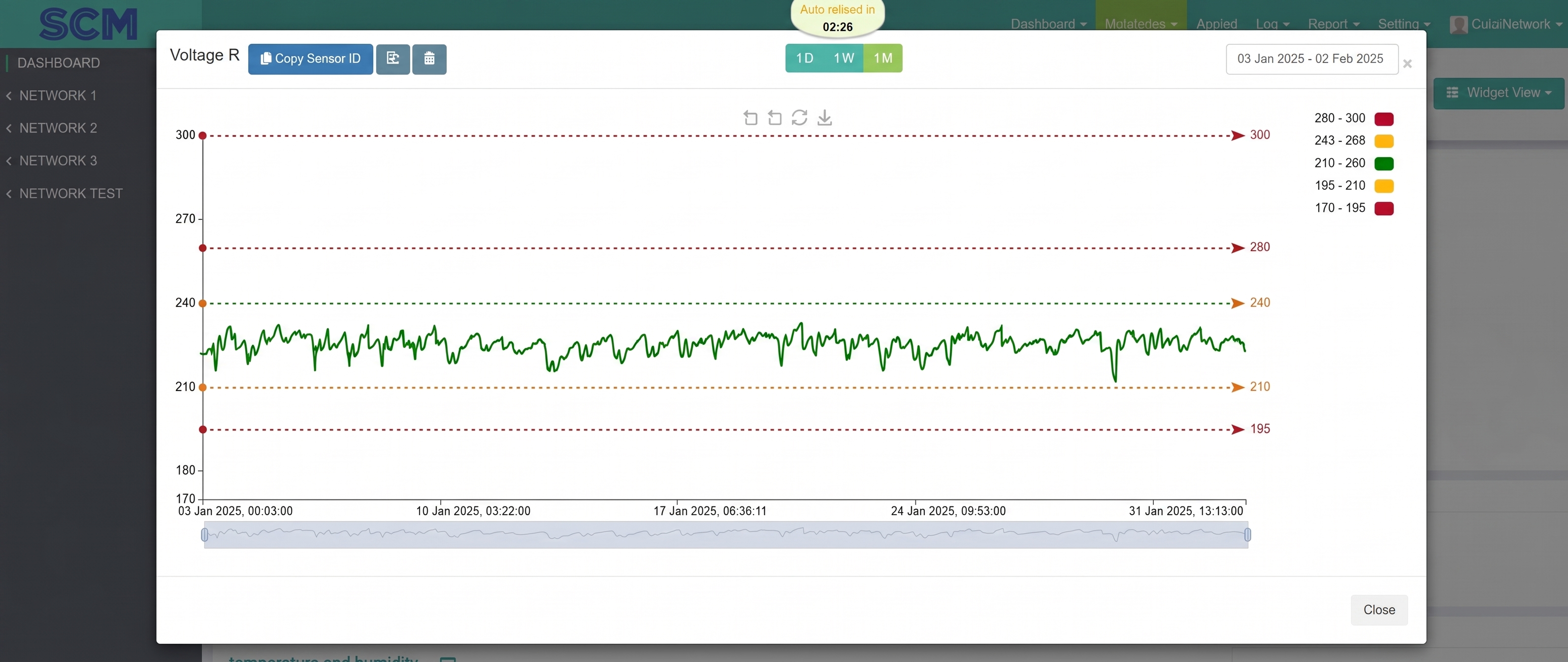
Task: Click the 195 - 210 yellow swatch
Action: coord(1383,186)
